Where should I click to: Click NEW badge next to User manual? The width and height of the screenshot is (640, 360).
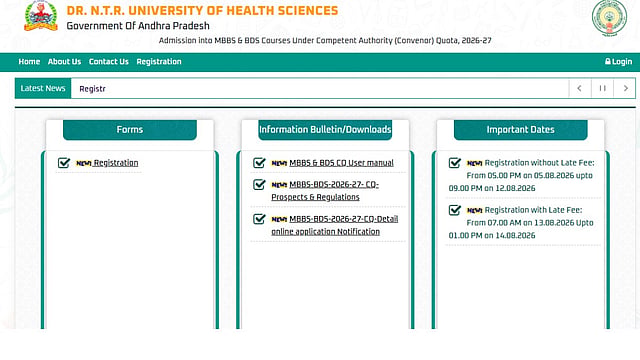279,163
